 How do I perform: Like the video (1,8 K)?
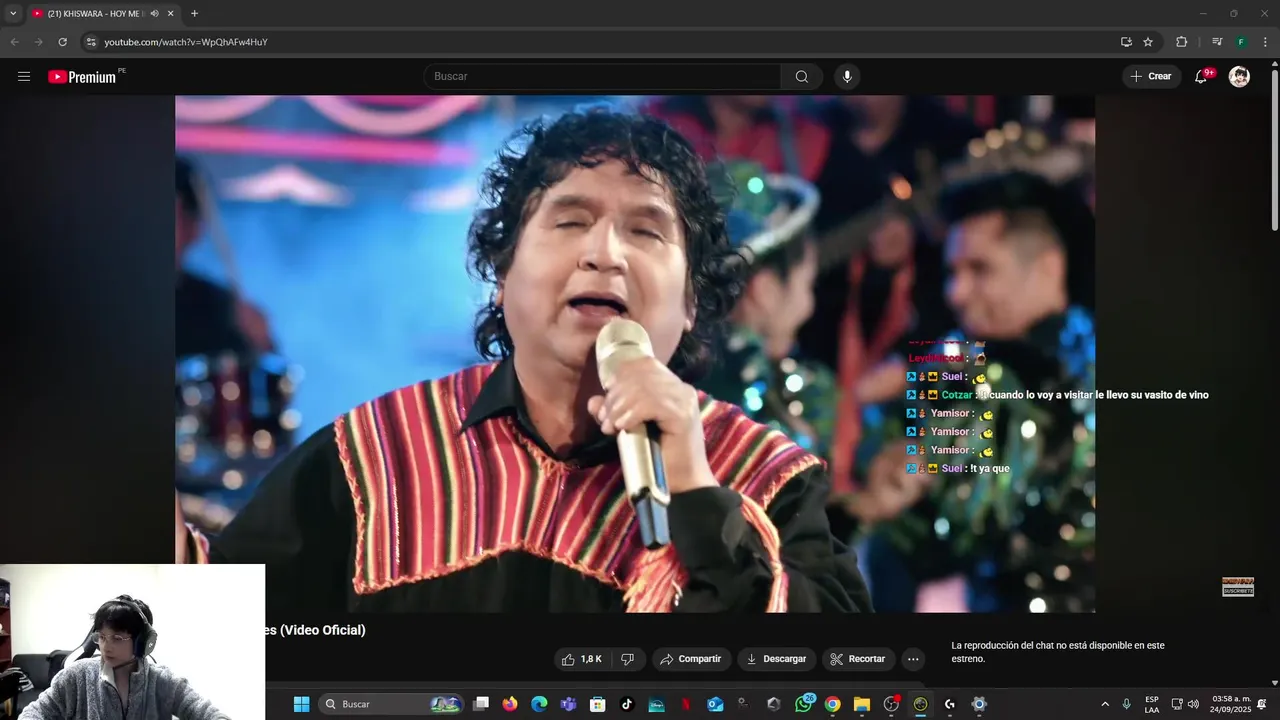click(x=583, y=659)
